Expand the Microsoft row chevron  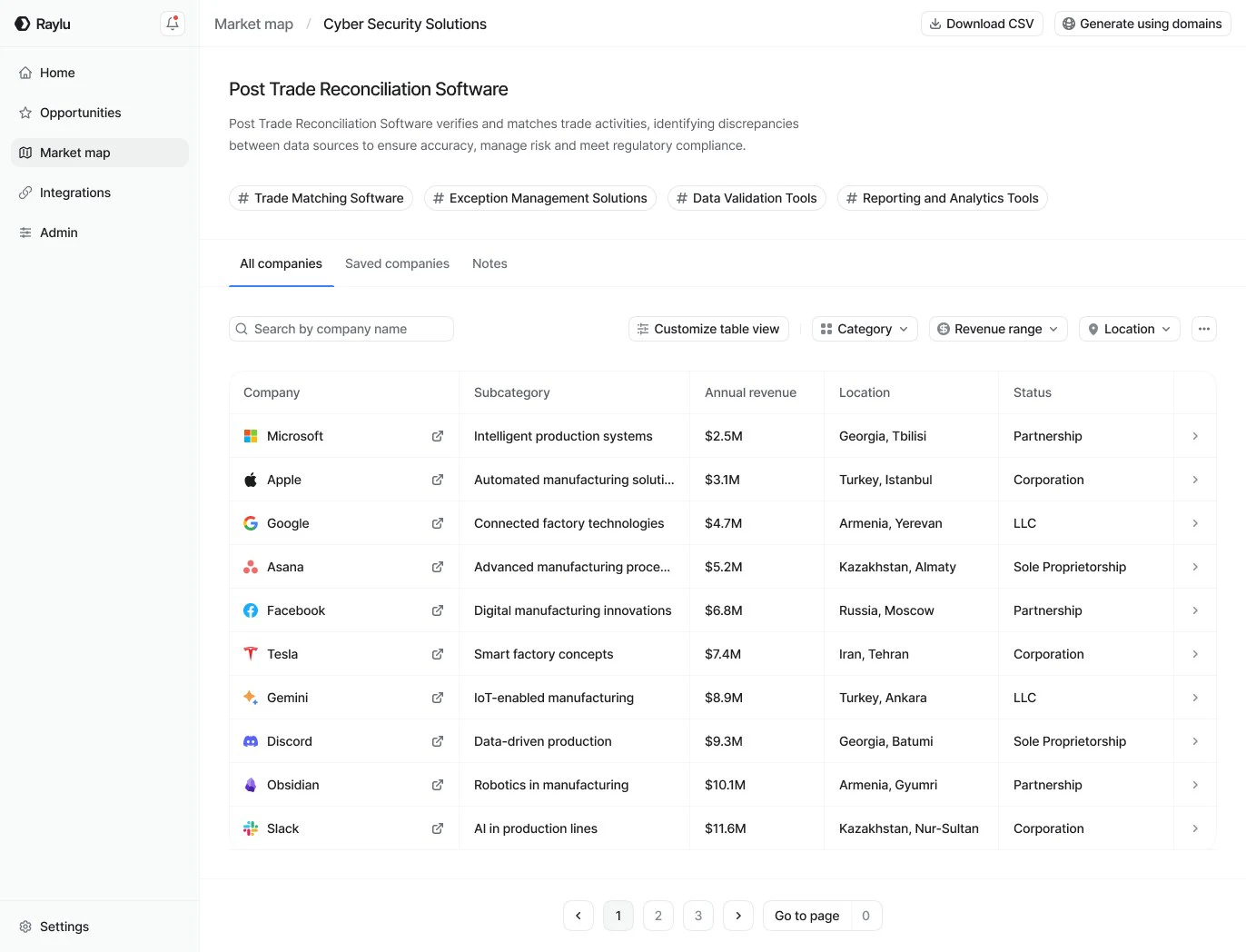point(1195,436)
